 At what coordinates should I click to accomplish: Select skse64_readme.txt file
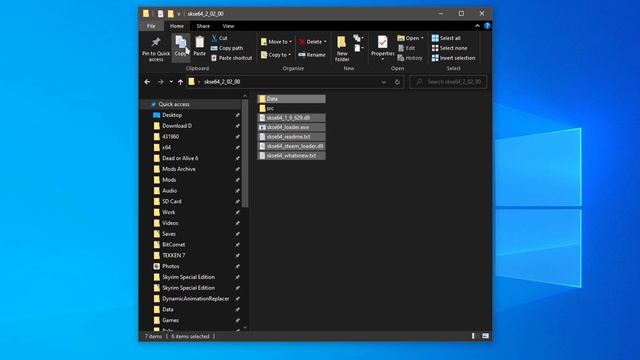tap(291, 137)
